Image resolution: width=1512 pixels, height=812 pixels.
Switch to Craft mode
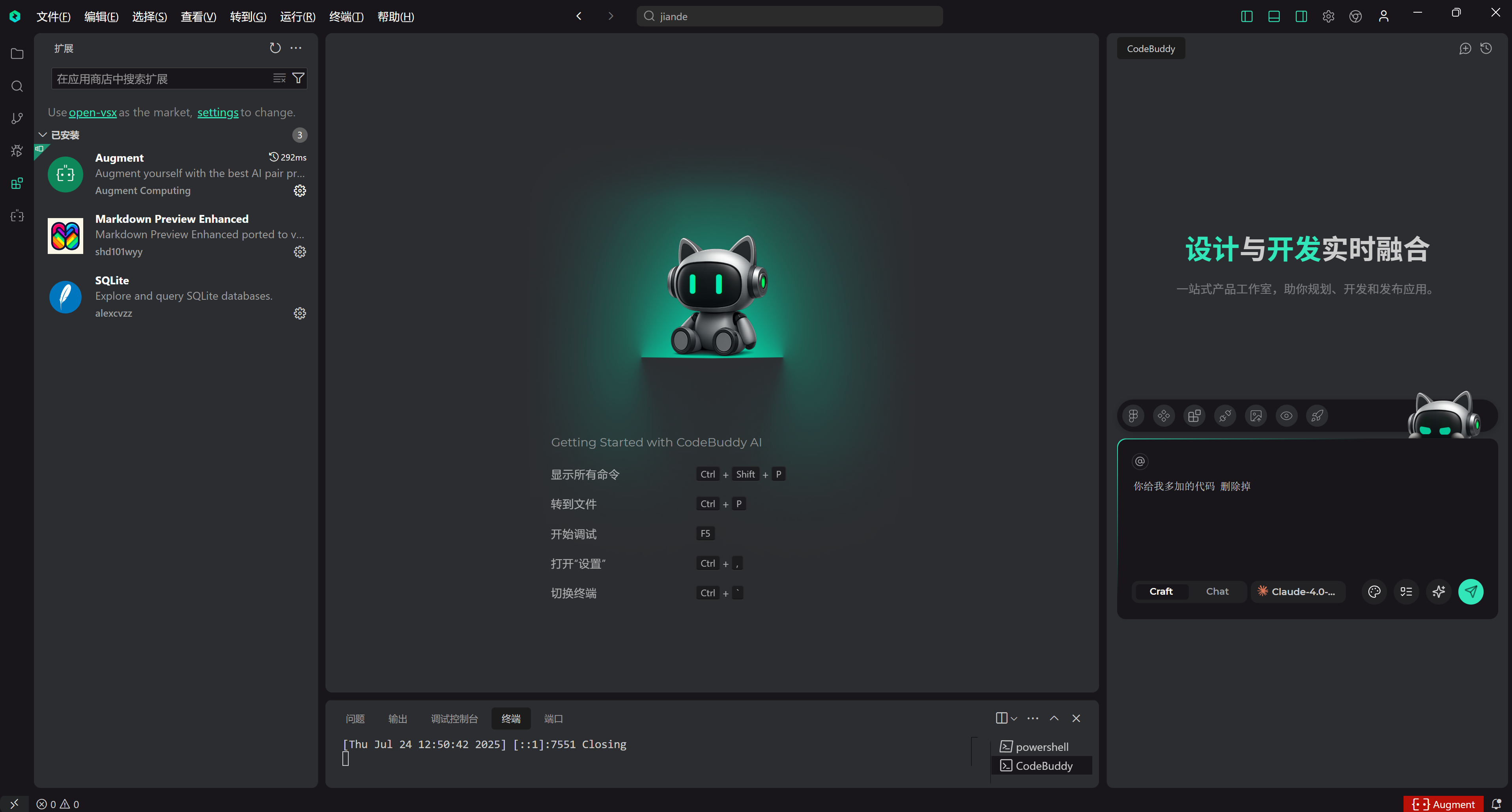tap(1161, 592)
